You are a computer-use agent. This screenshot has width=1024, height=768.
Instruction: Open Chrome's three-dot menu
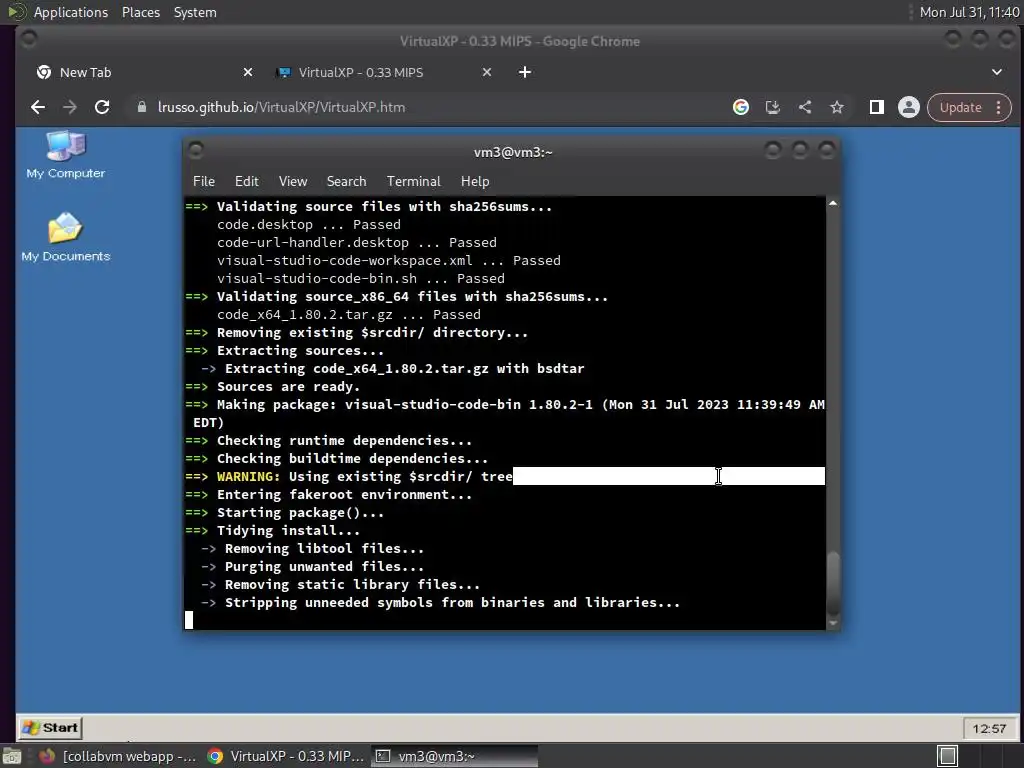[999, 107]
